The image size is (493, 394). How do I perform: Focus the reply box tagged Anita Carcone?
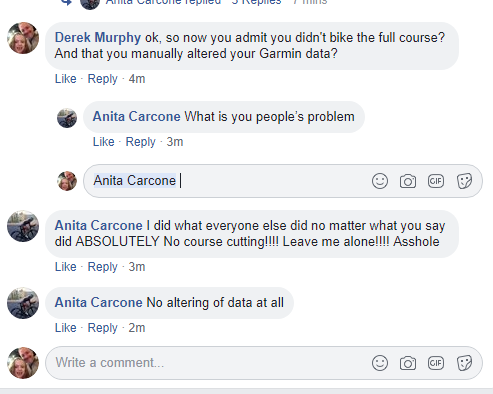point(283,181)
